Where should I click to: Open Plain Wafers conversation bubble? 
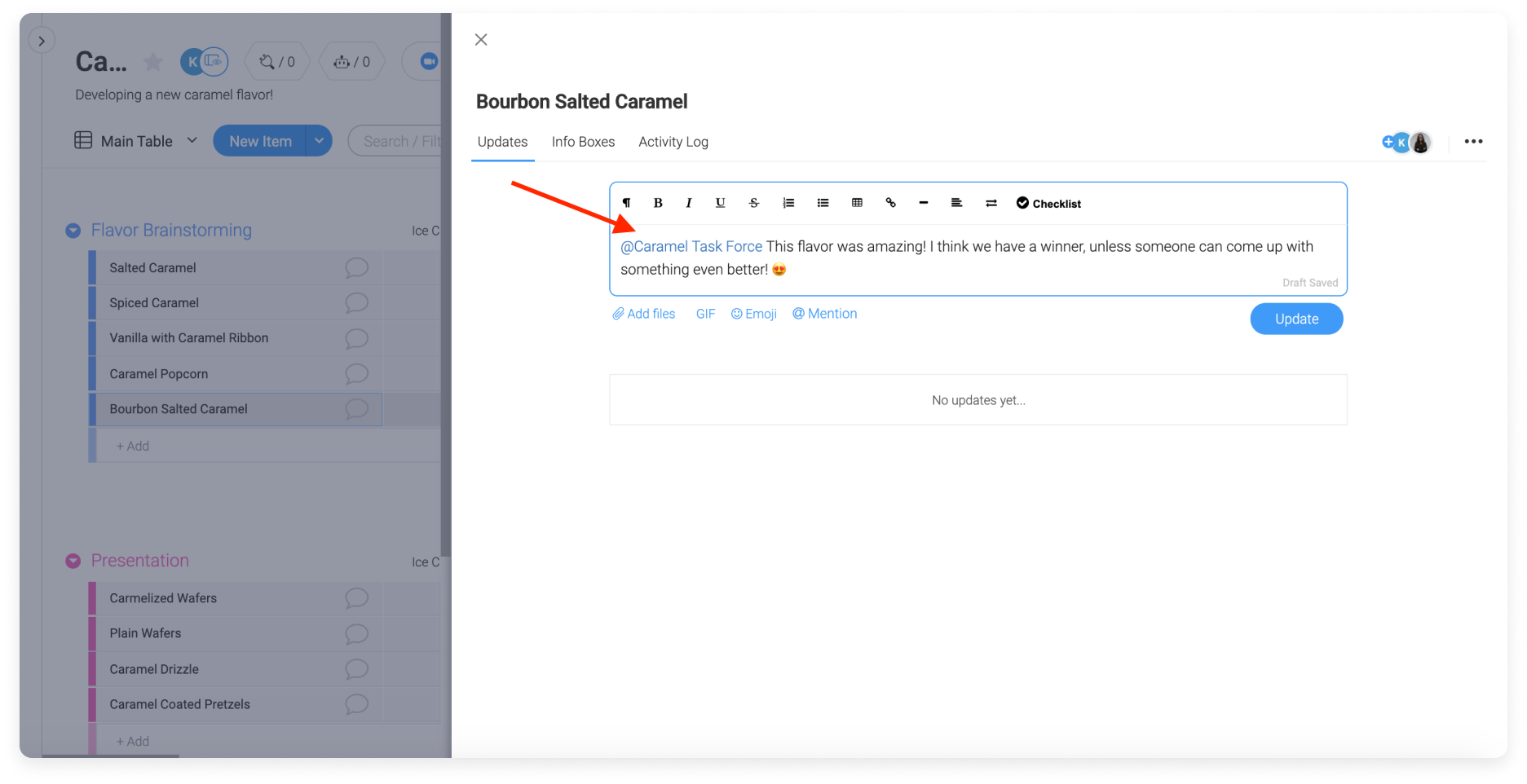coord(356,633)
